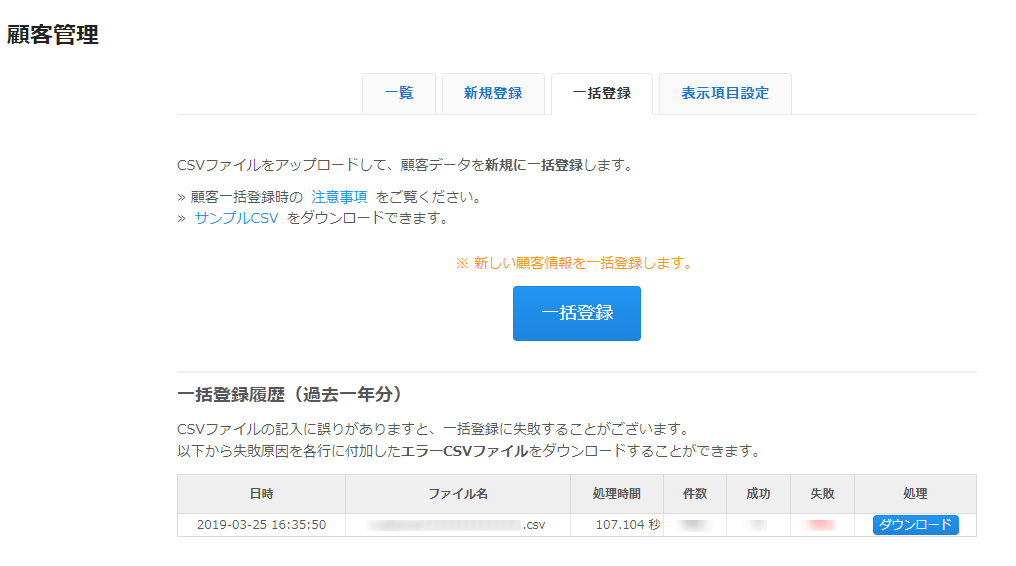Click the 一括登録履歴（過去一年分） heading

290,394
